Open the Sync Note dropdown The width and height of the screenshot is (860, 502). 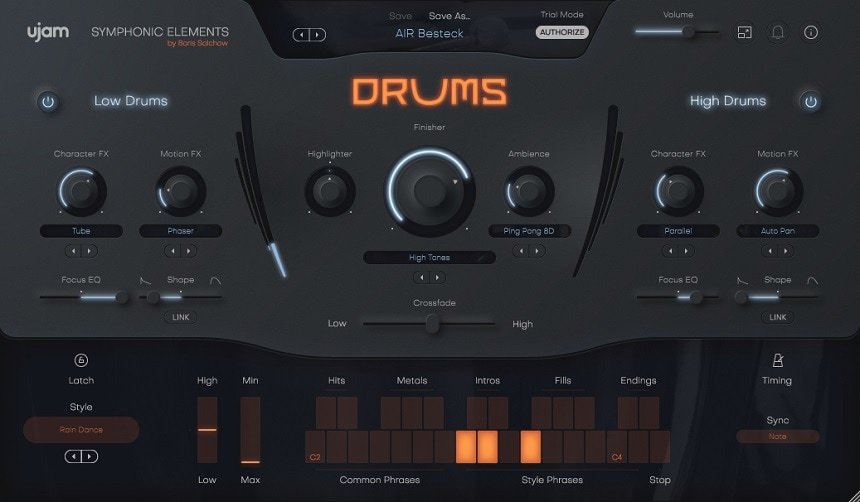point(778,437)
